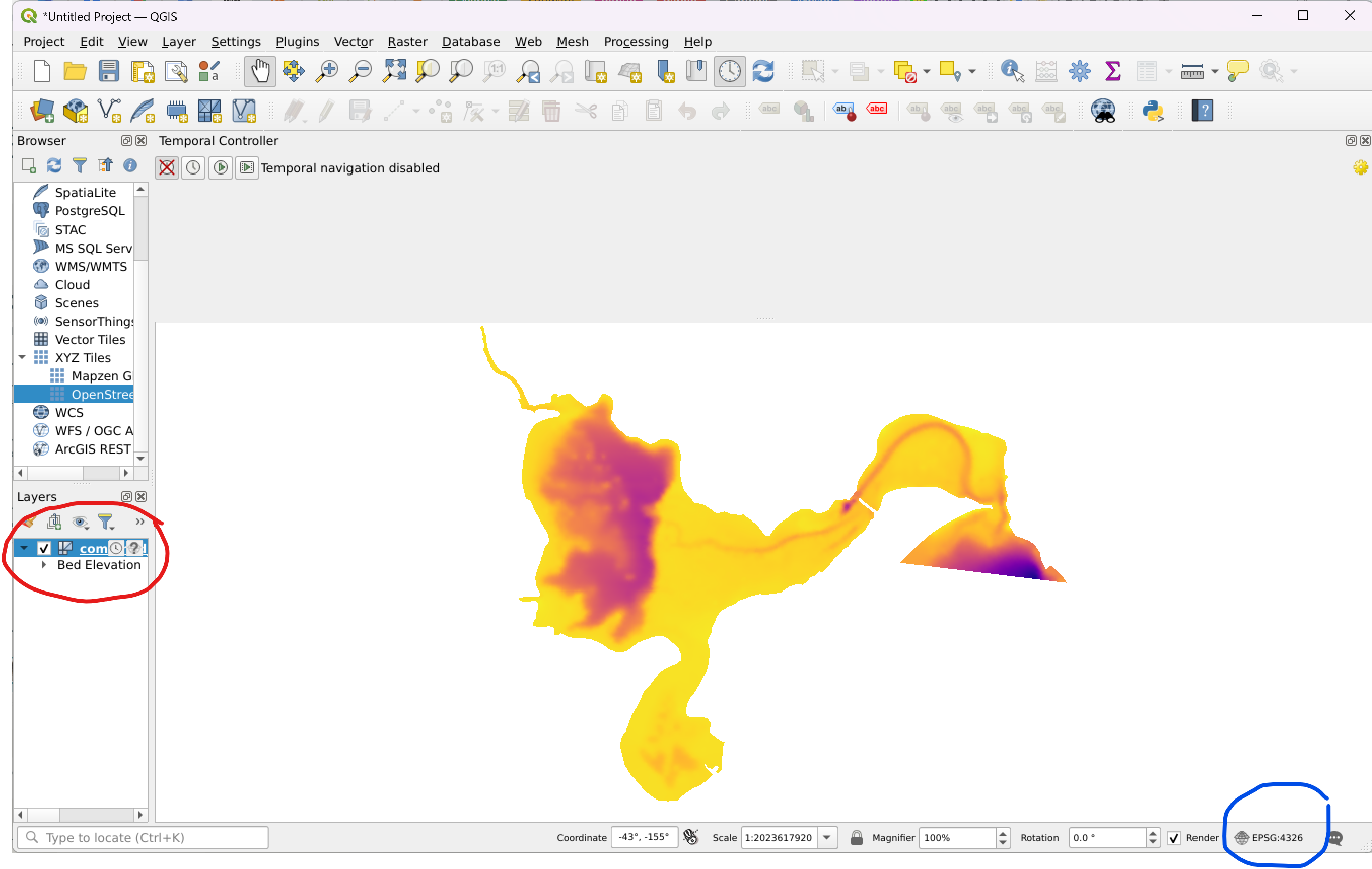Click the Layers panel horizontal scrollbar
Viewport: 1372px width, 869px height.
click(80, 814)
